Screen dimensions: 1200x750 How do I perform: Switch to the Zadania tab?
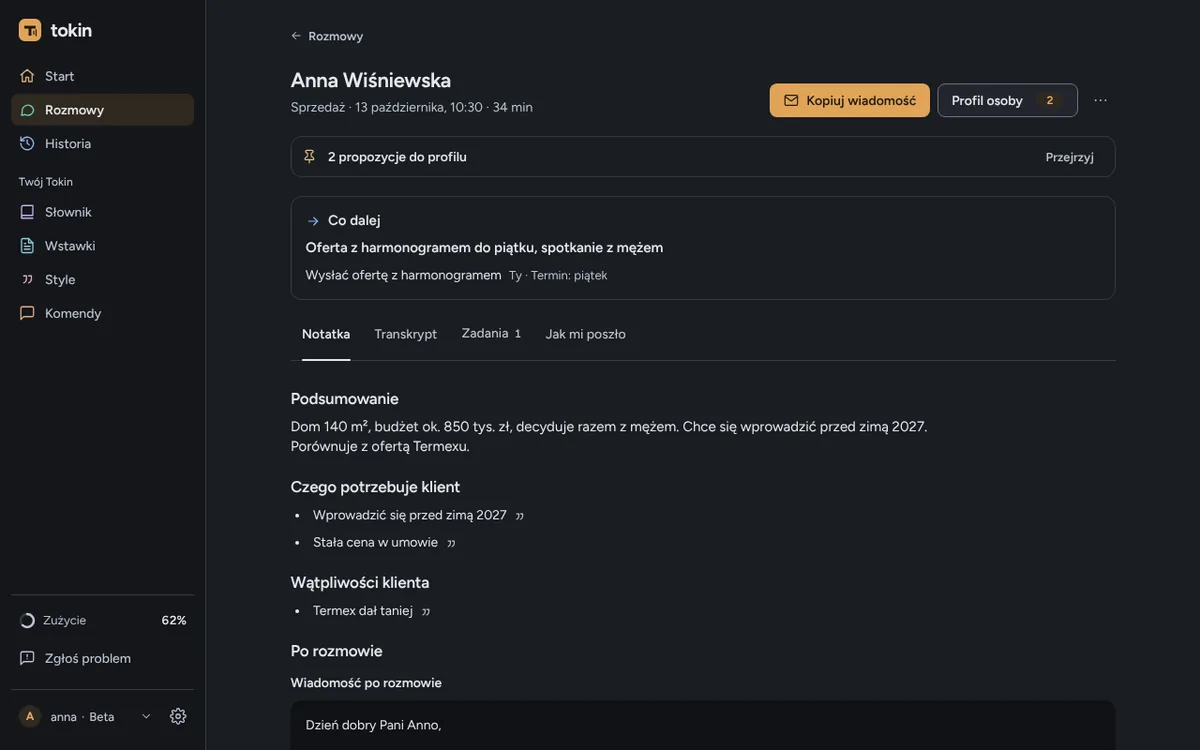tap(491, 334)
